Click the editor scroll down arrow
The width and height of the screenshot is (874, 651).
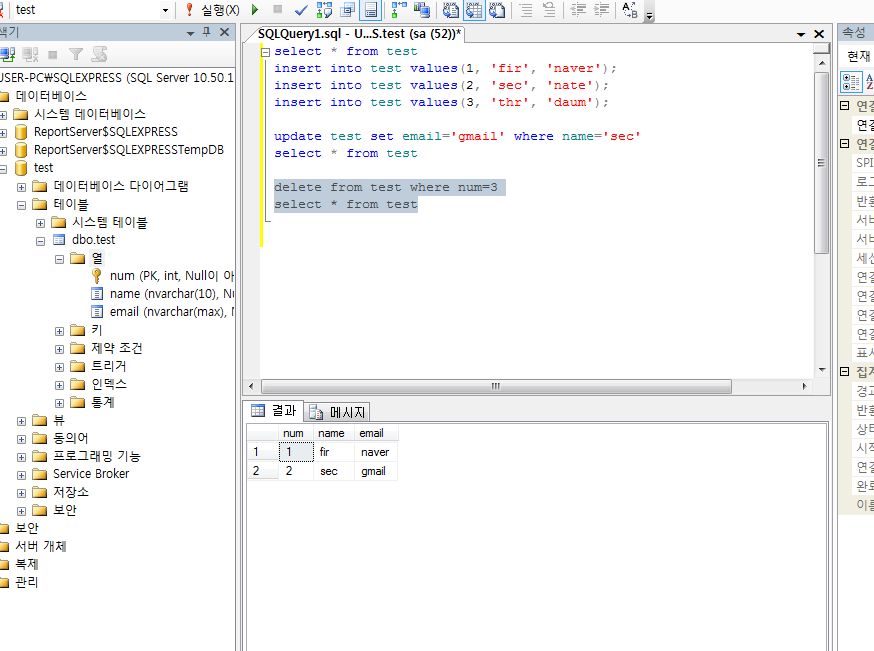coord(822,370)
